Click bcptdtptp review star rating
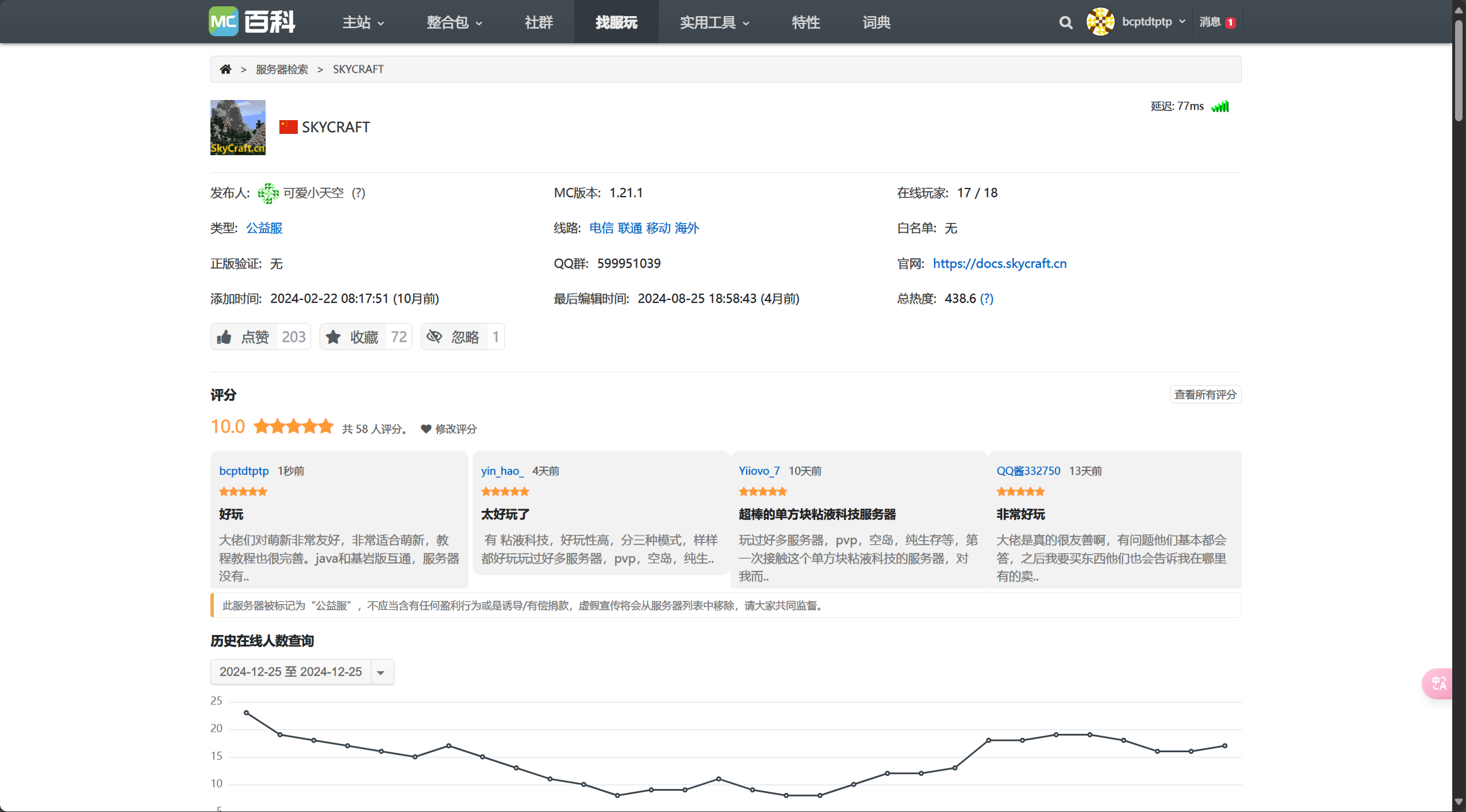This screenshot has width=1466, height=812. pos(243,491)
